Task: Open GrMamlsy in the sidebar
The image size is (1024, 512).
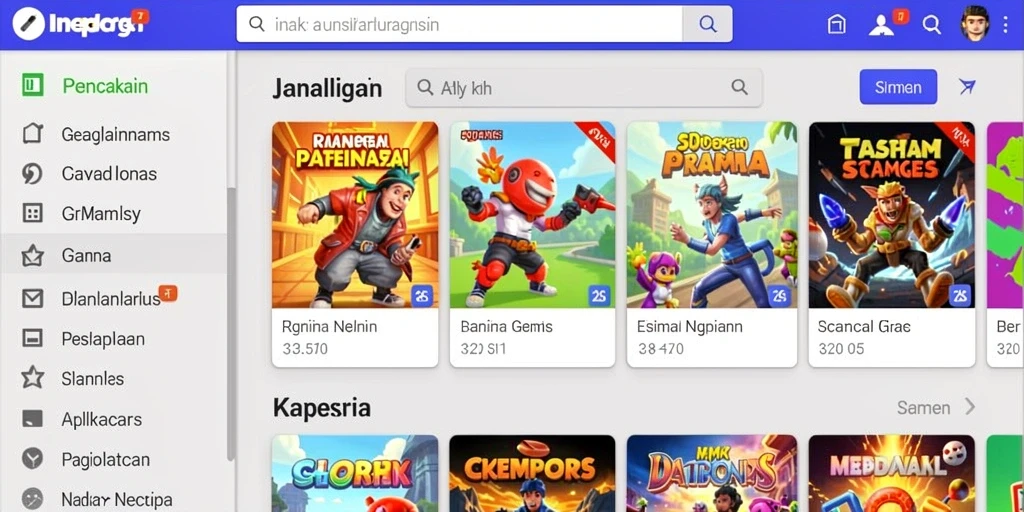Action: [114, 214]
